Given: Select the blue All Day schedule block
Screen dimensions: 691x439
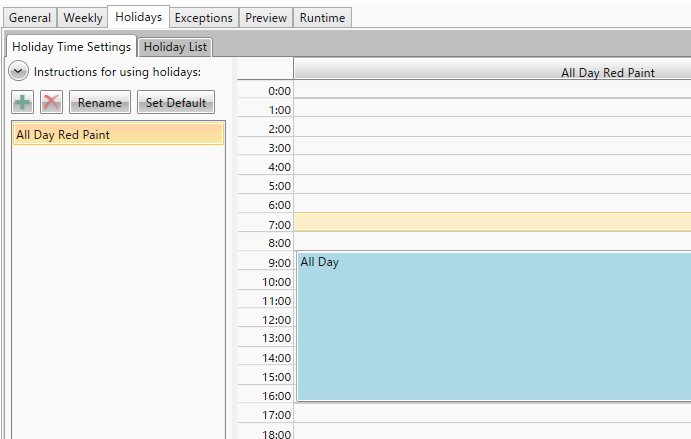Looking at the screenshot, I should (492, 325).
